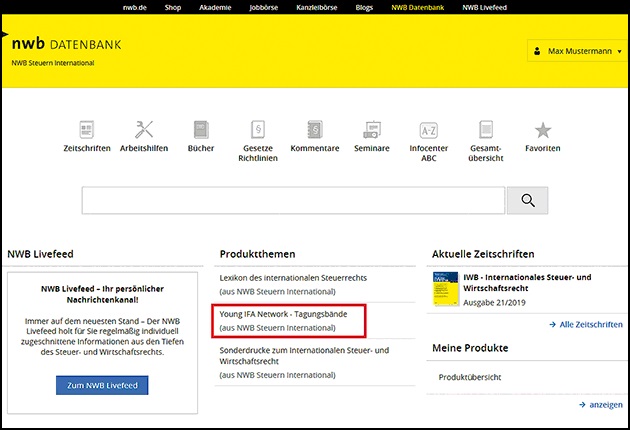Click the magnifier search button
Viewport: 630px width, 430px height.
pos(527,200)
